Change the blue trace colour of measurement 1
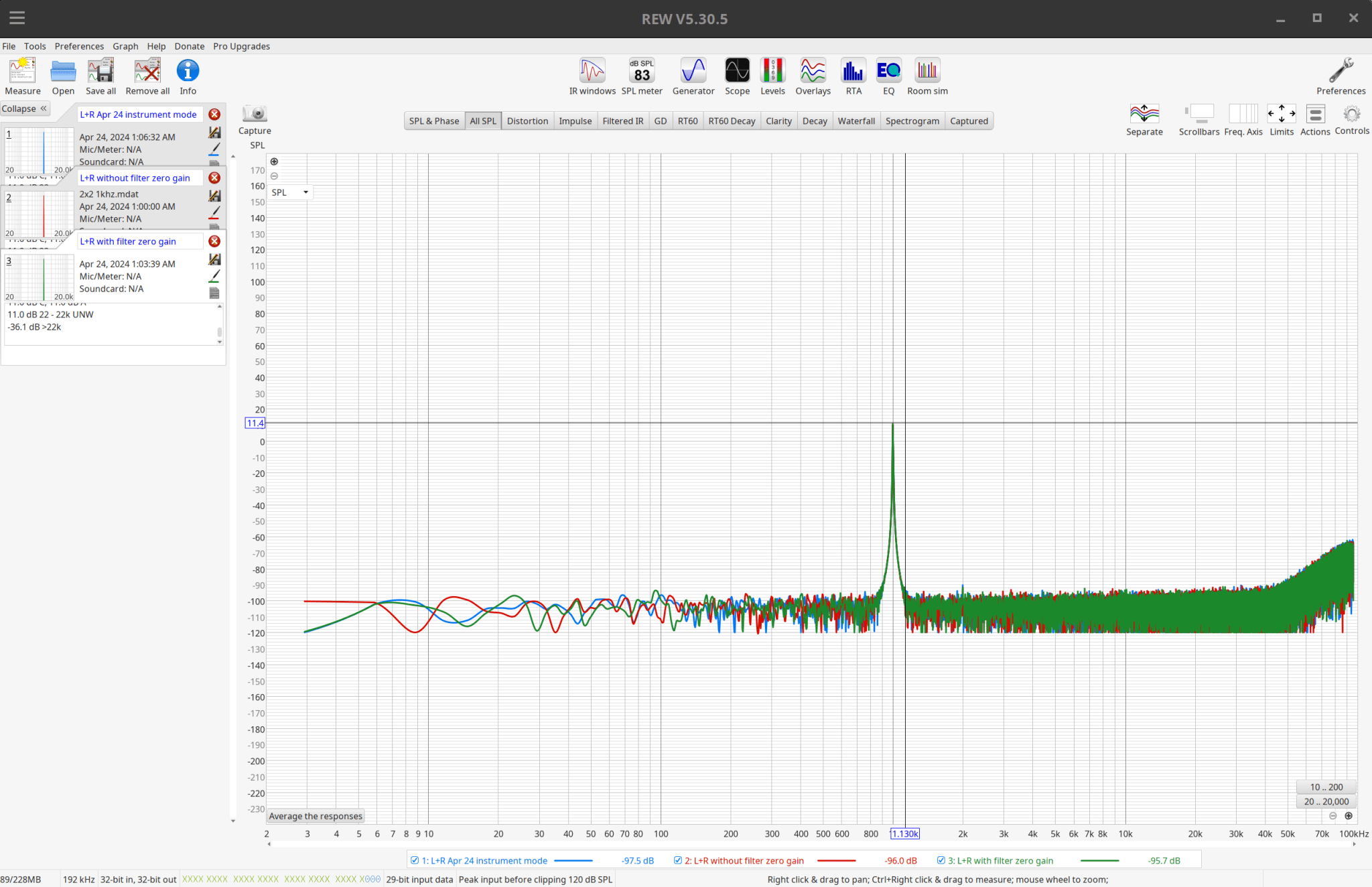Viewport: 1372px width, 887px height. click(214, 149)
